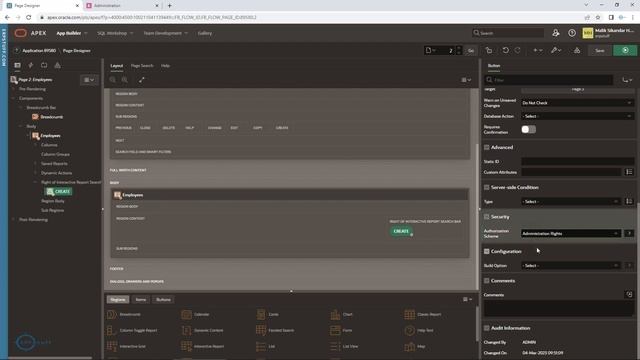The image size is (640, 360).
Task: Expand the layout pane to full size
Action: [x=142, y=80]
